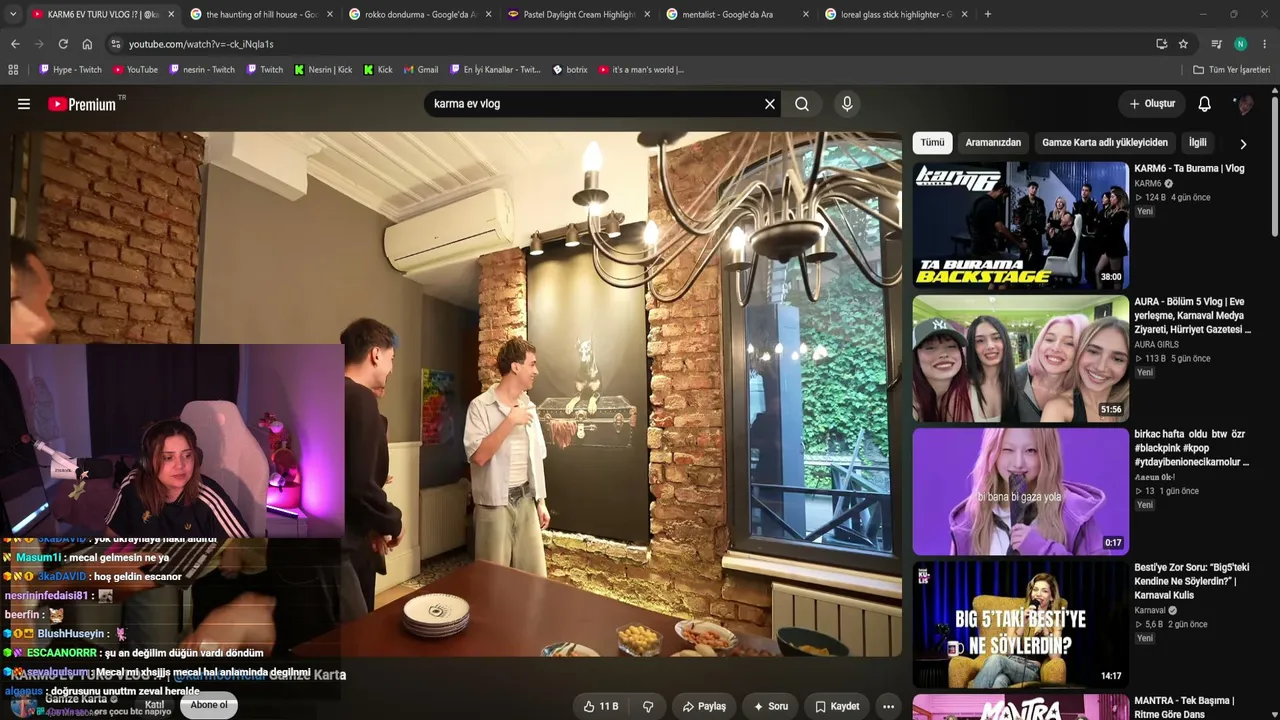Open 'nesrin - Twitch' bookmark
The height and width of the screenshot is (720, 1280).
coord(202,70)
